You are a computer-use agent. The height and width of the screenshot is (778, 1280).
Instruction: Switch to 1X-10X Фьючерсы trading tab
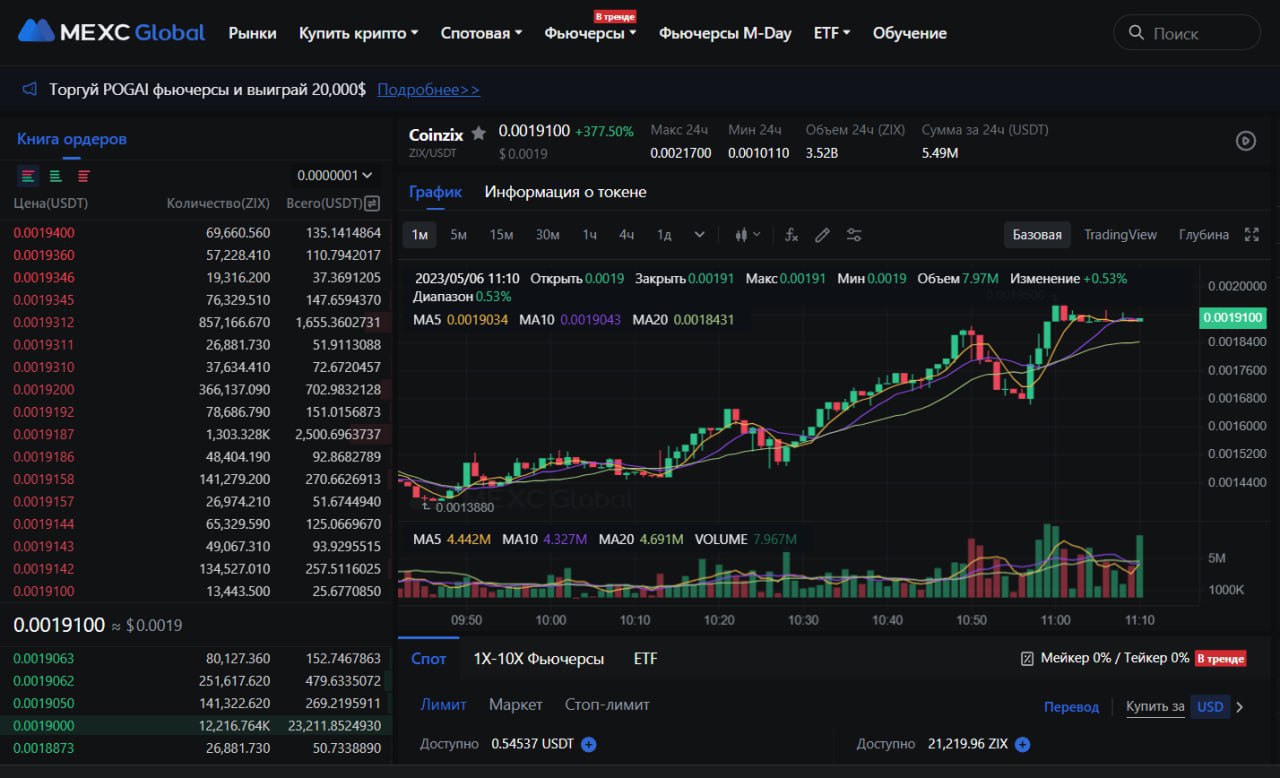[539, 659]
